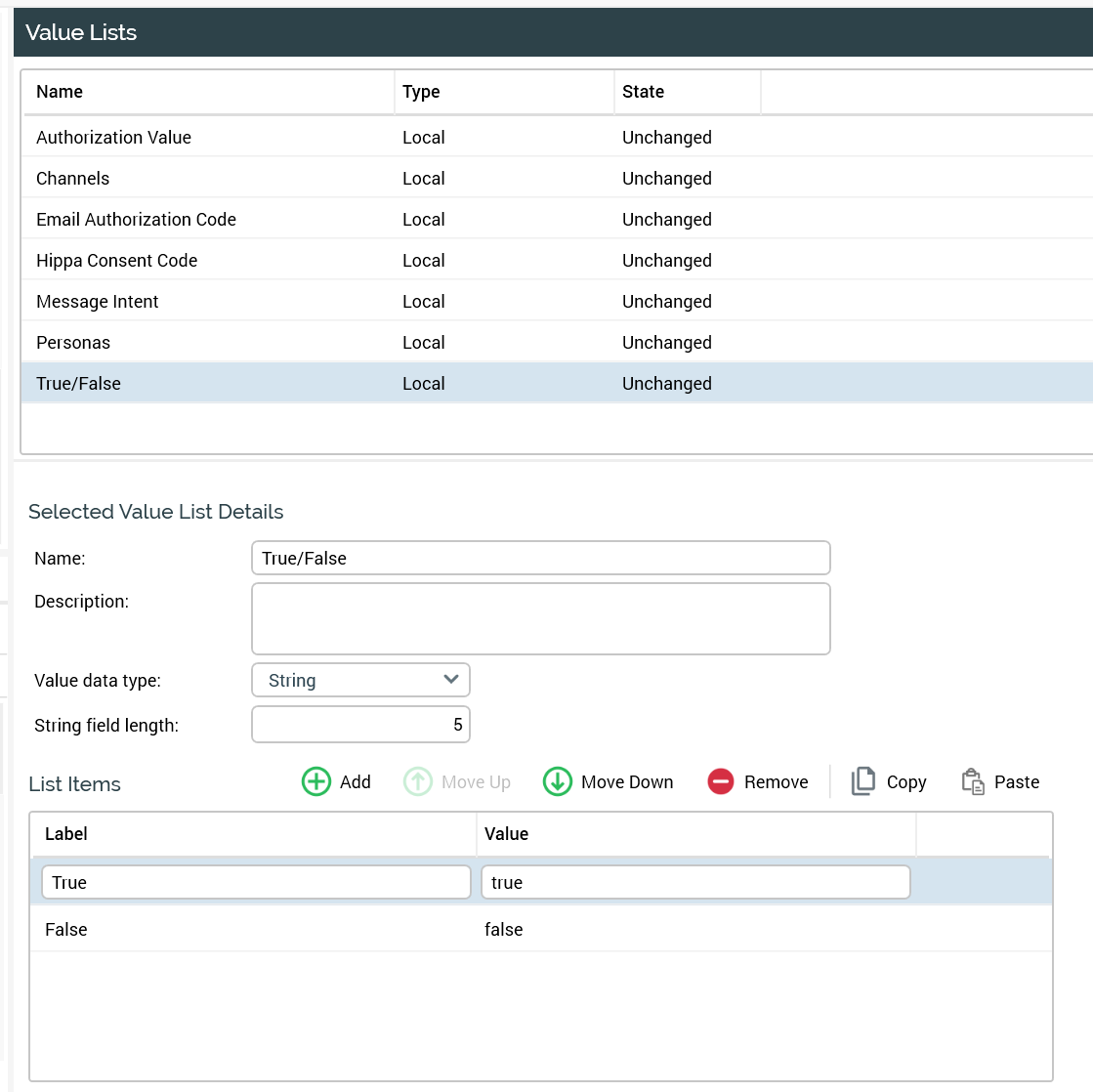Image resolution: width=1093 pixels, height=1092 pixels.
Task: Click into the Description text area
Action: pyautogui.click(x=540, y=618)
